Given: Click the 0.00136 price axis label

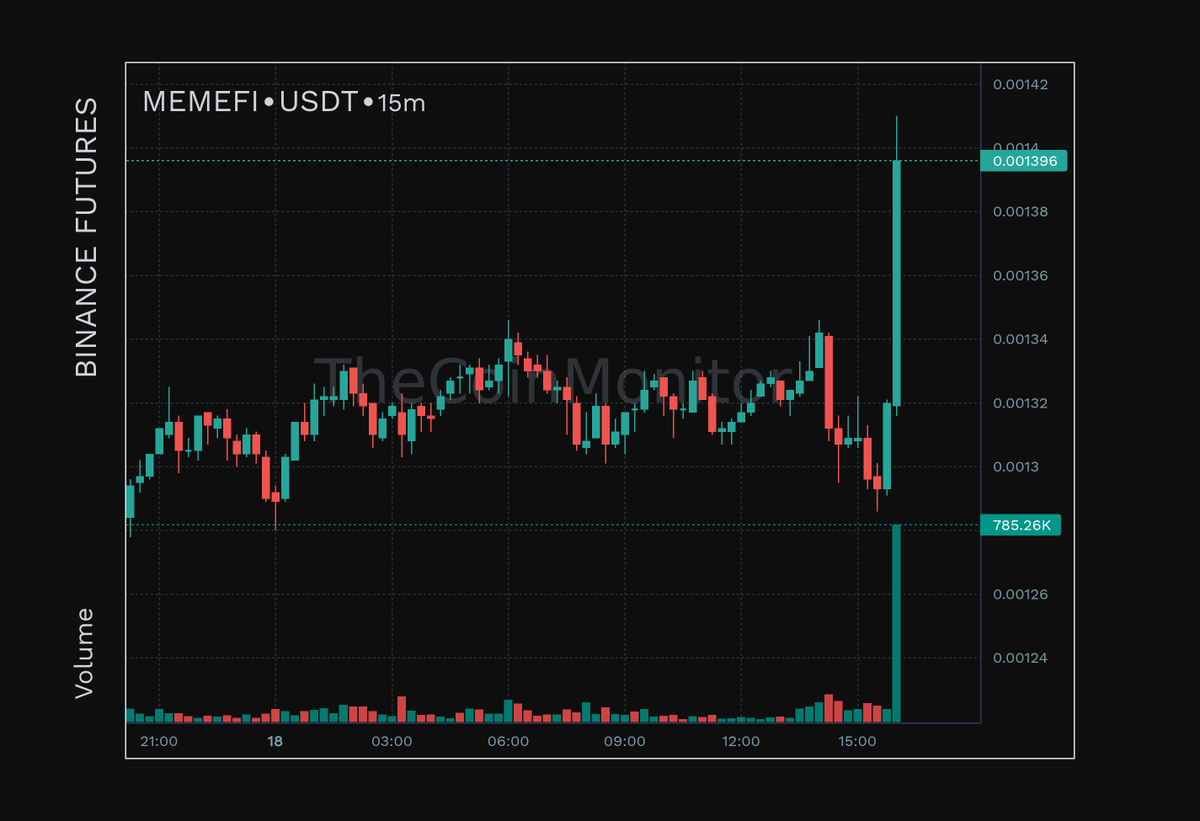Looking at the screenshot, I should point(1020,276).
